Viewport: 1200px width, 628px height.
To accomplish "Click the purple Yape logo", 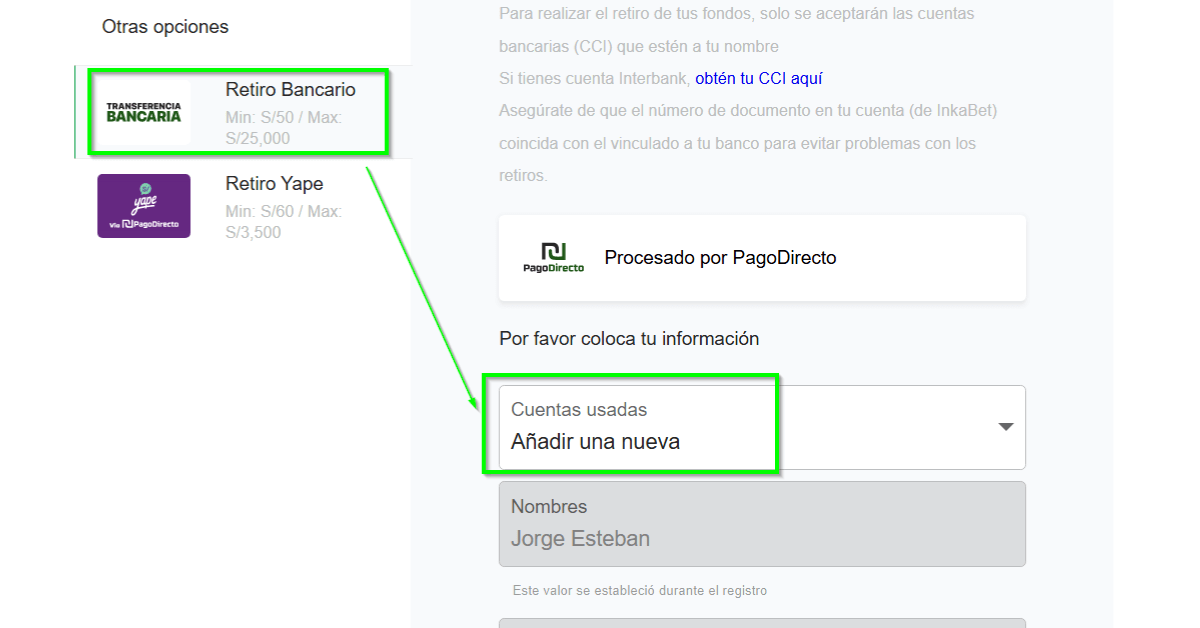I will [x=144, y=206].
